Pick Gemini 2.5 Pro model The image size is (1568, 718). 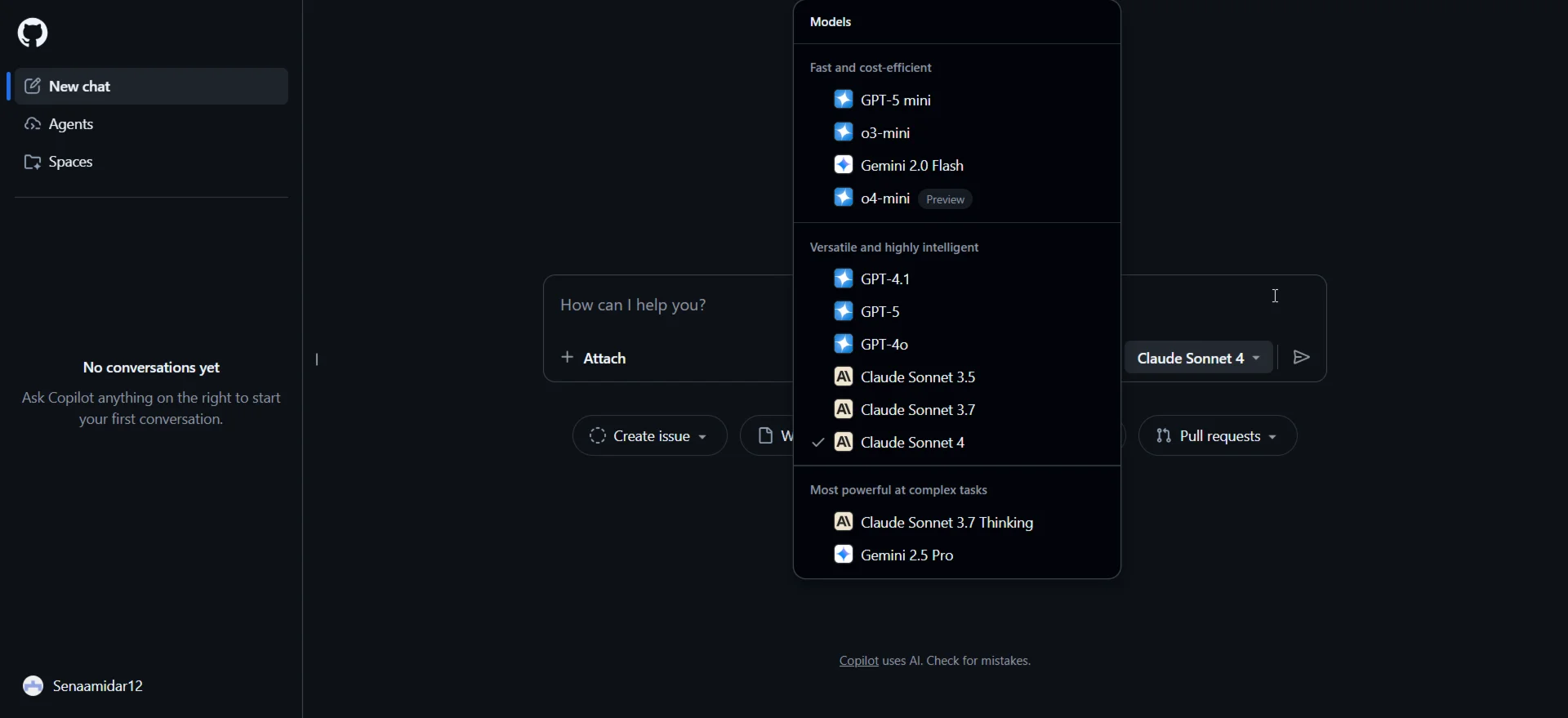[957, 555]
